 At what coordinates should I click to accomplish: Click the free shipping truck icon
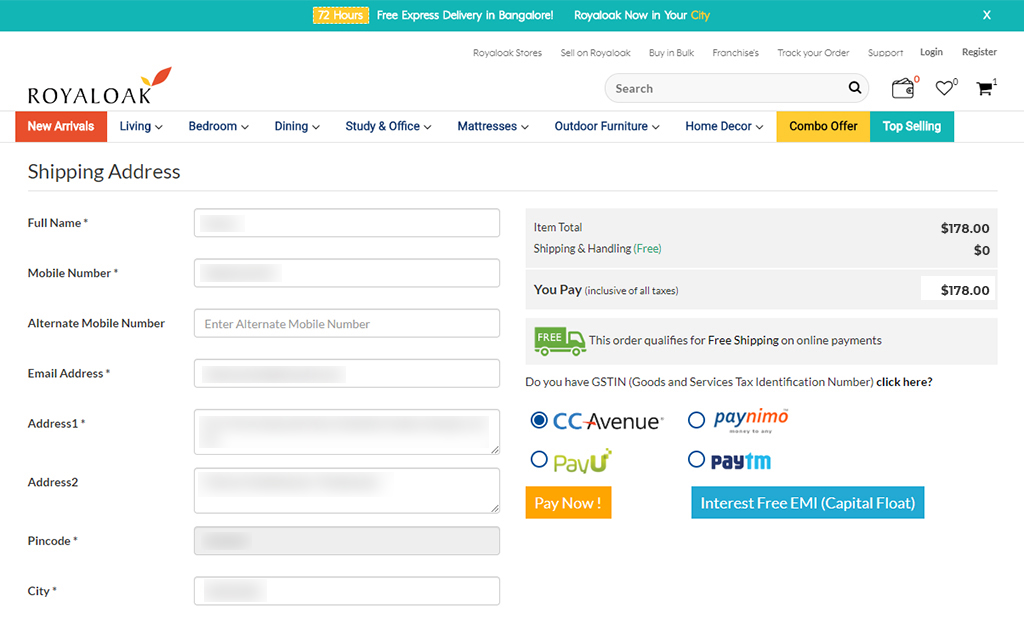560,341
